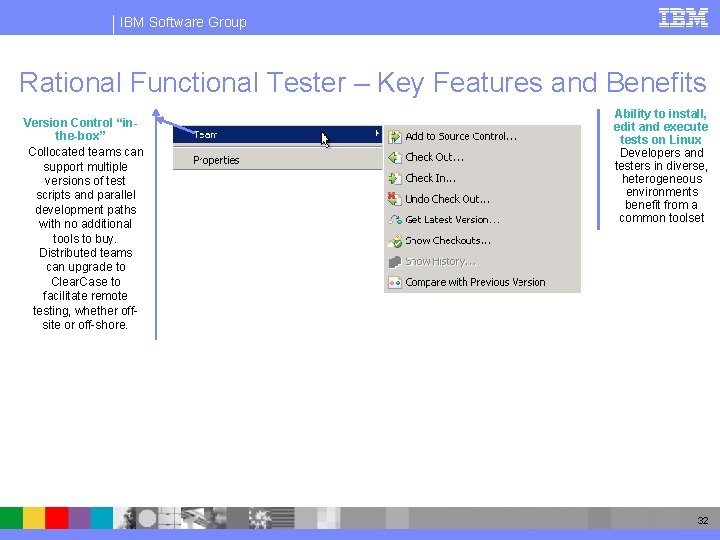Click the greyed Show History icon

coord(394,262)
